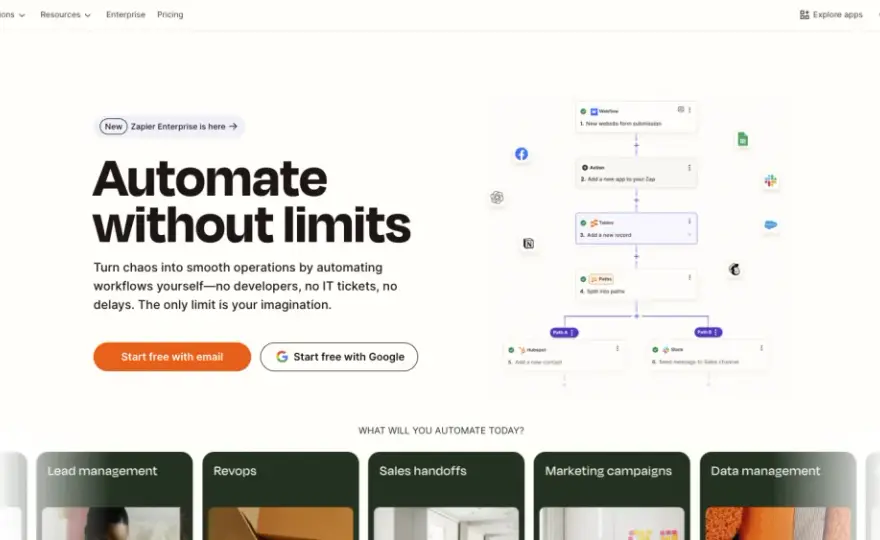Click the Notion app icon

click(528, 244)
